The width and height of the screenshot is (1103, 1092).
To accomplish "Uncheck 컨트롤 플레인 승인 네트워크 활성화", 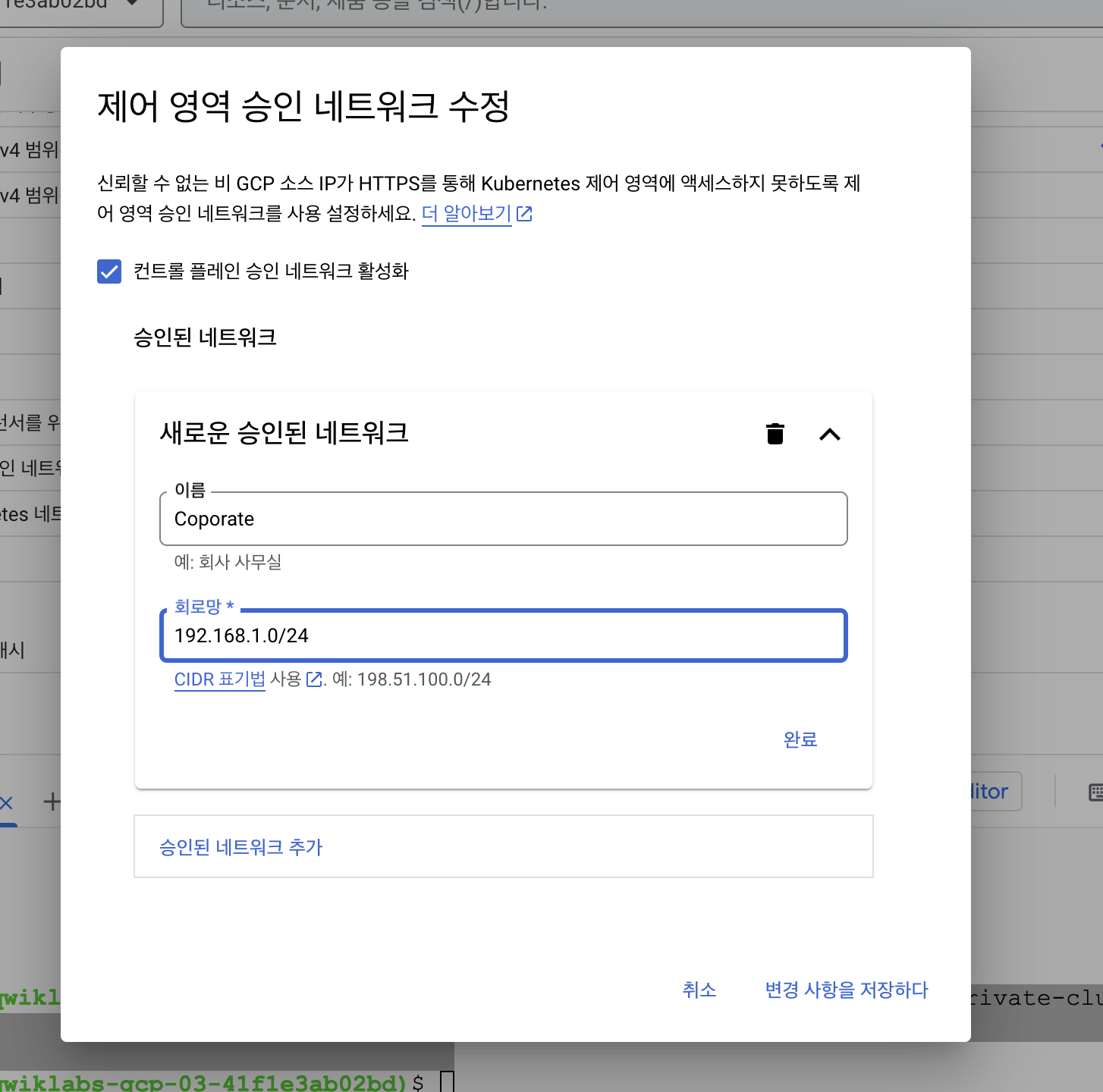I will (109, 271).
